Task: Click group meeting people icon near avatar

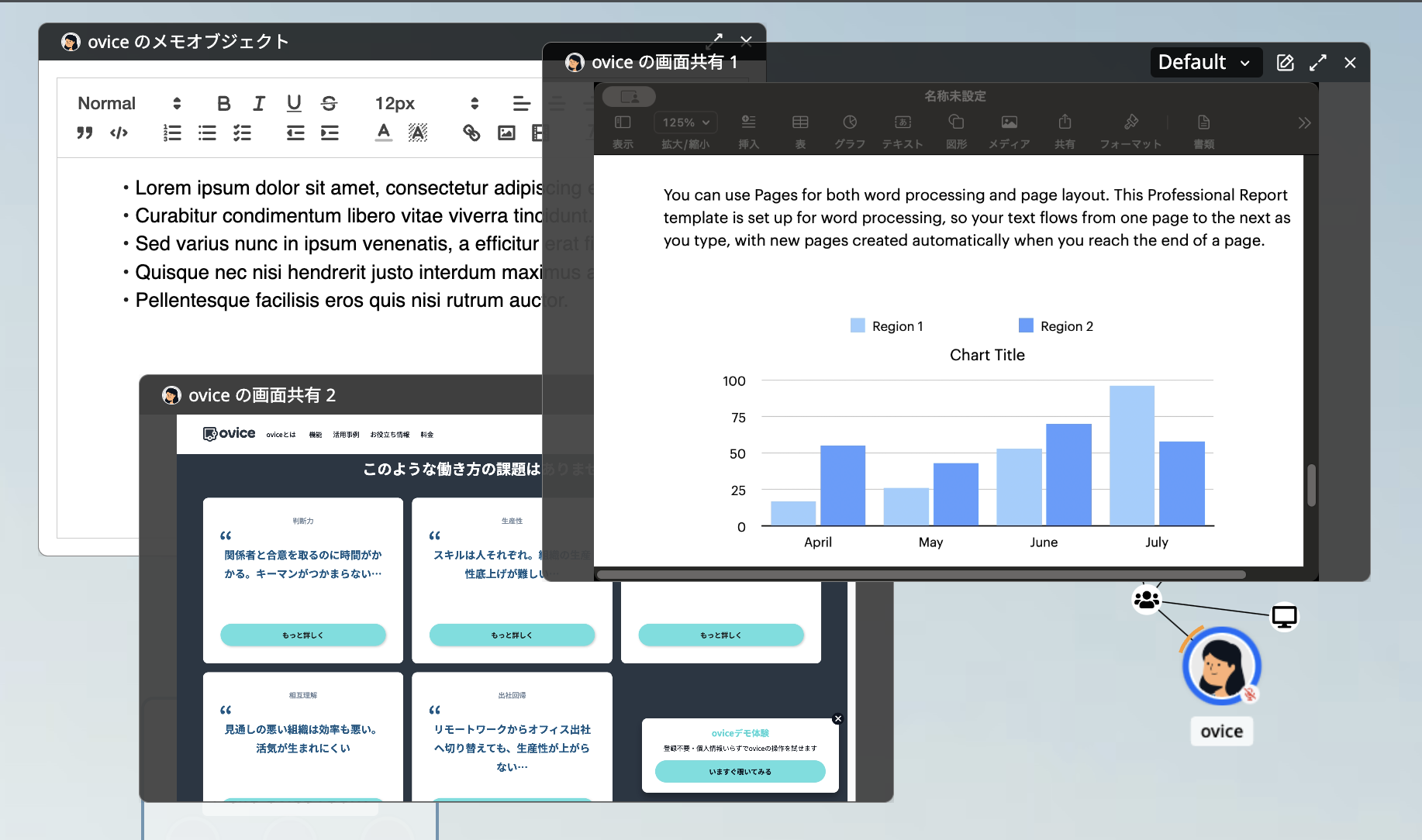Action: (x=1146, y=599)
